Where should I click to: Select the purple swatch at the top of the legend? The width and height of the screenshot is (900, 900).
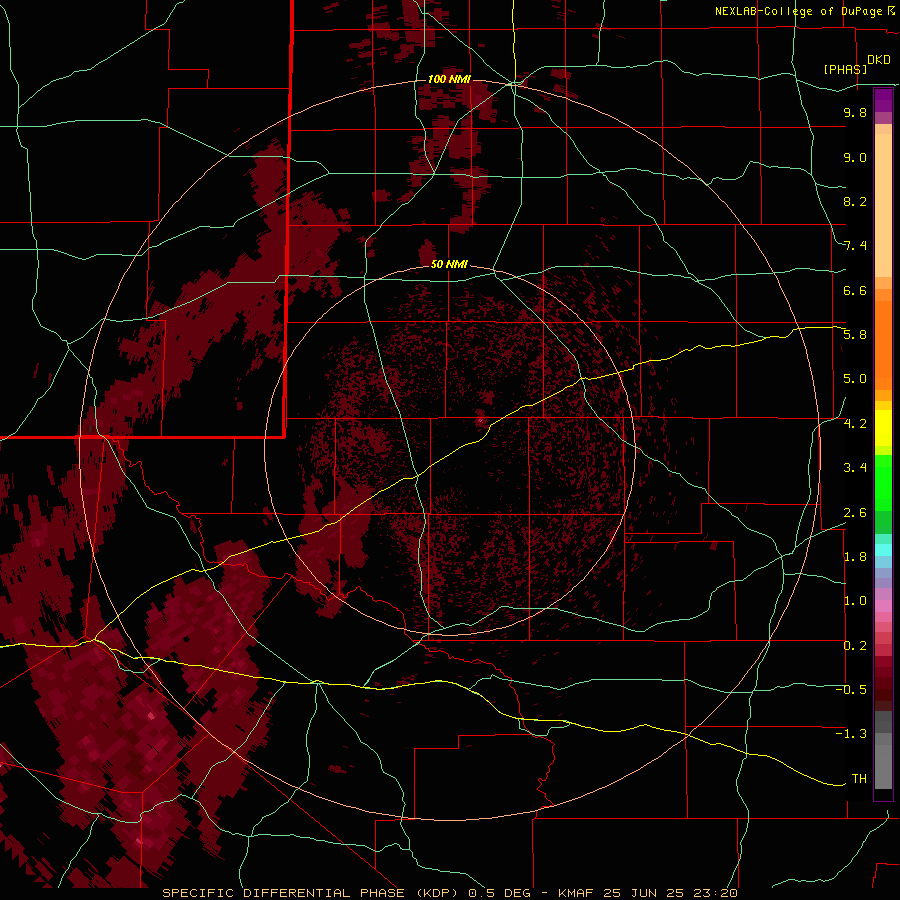[x=883, y=100]
